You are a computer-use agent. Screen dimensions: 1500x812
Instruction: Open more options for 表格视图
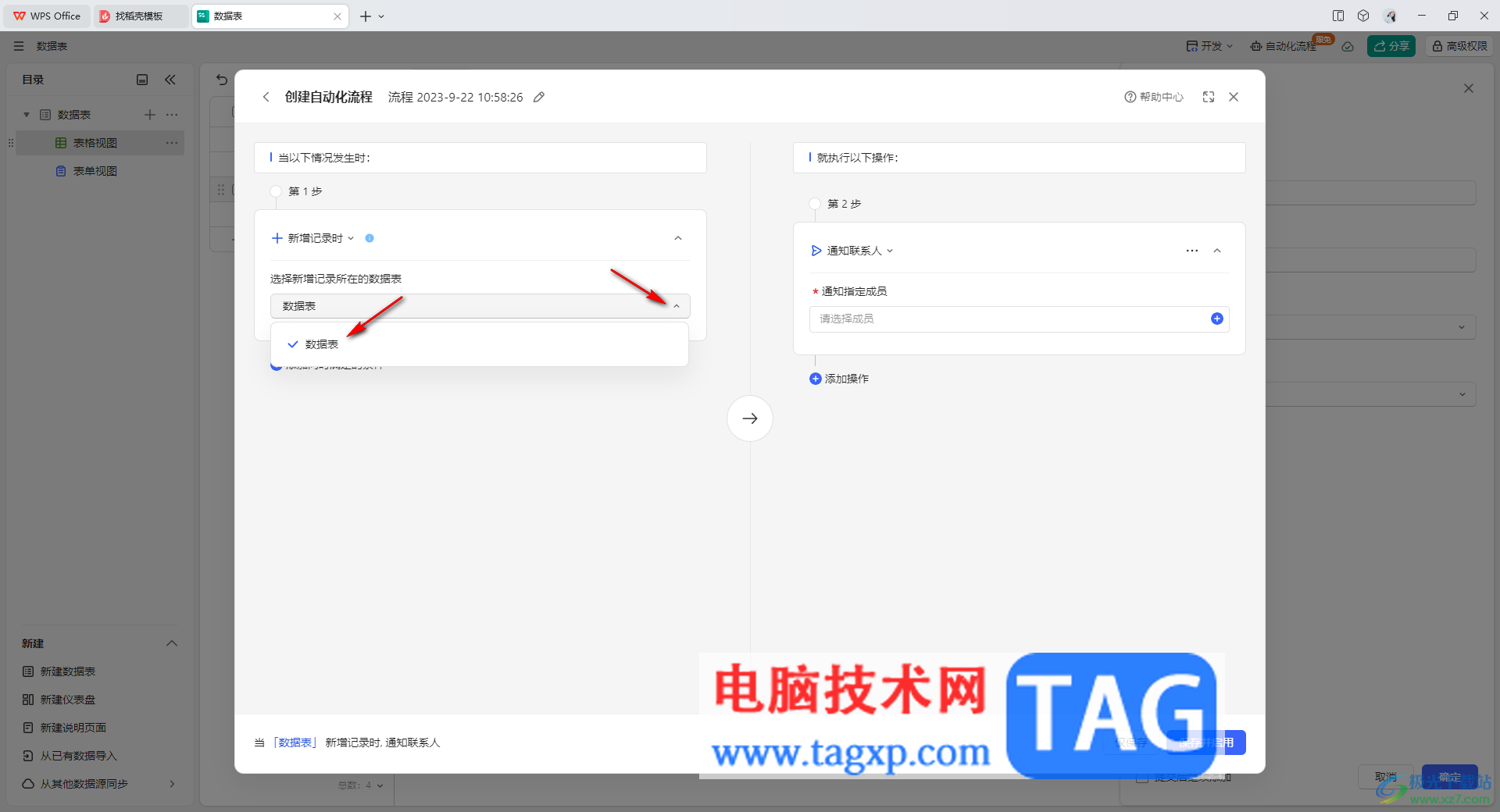coord(172,143)
